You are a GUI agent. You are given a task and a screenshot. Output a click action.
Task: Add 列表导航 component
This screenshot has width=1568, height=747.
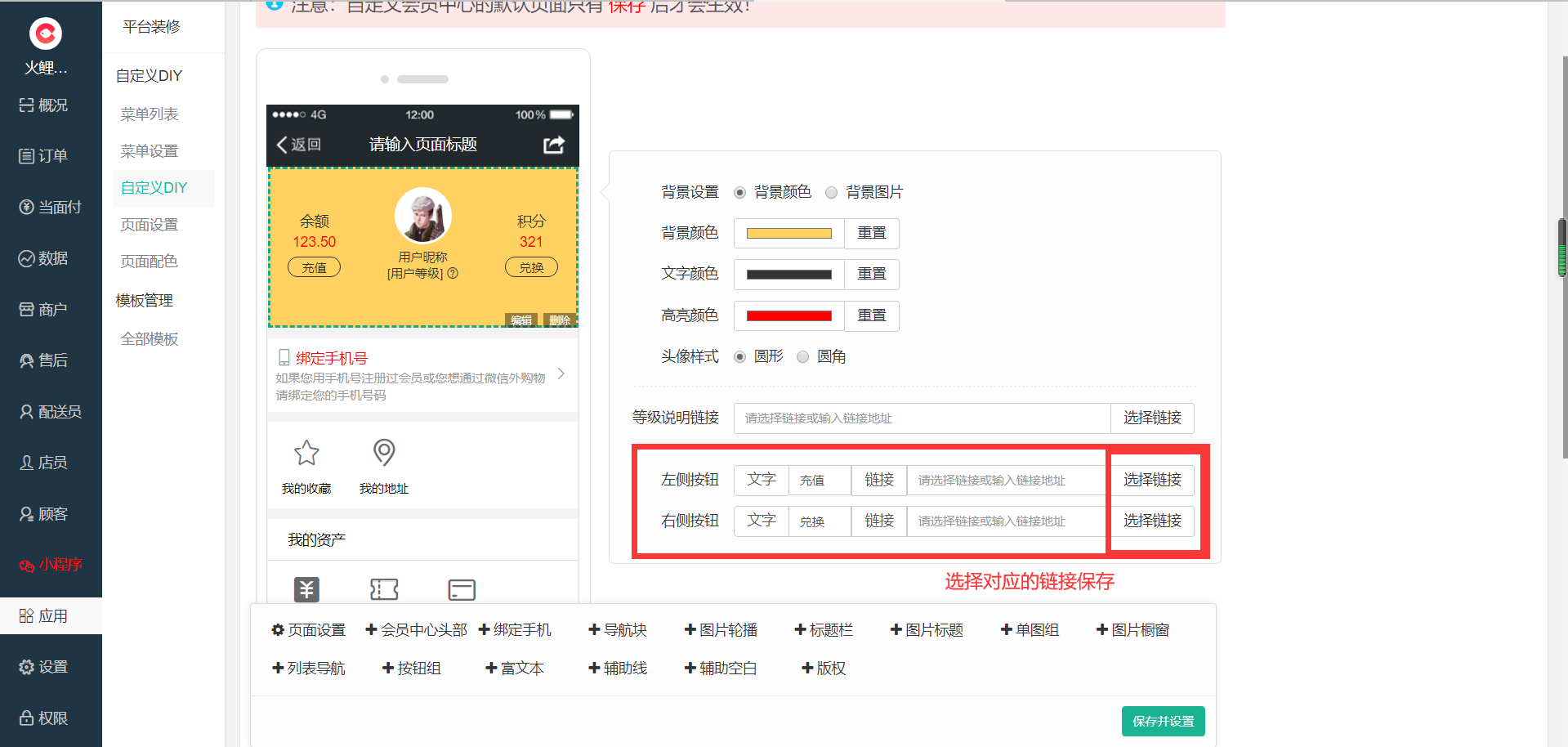(309, 669)
